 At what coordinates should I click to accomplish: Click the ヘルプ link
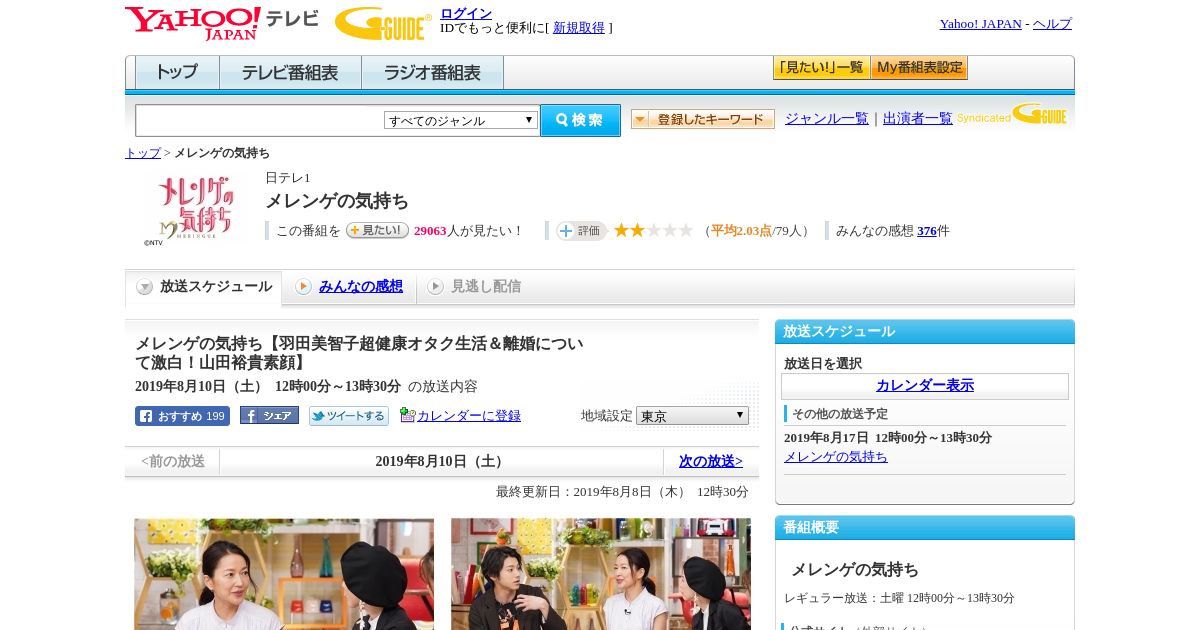[1052, 24]
